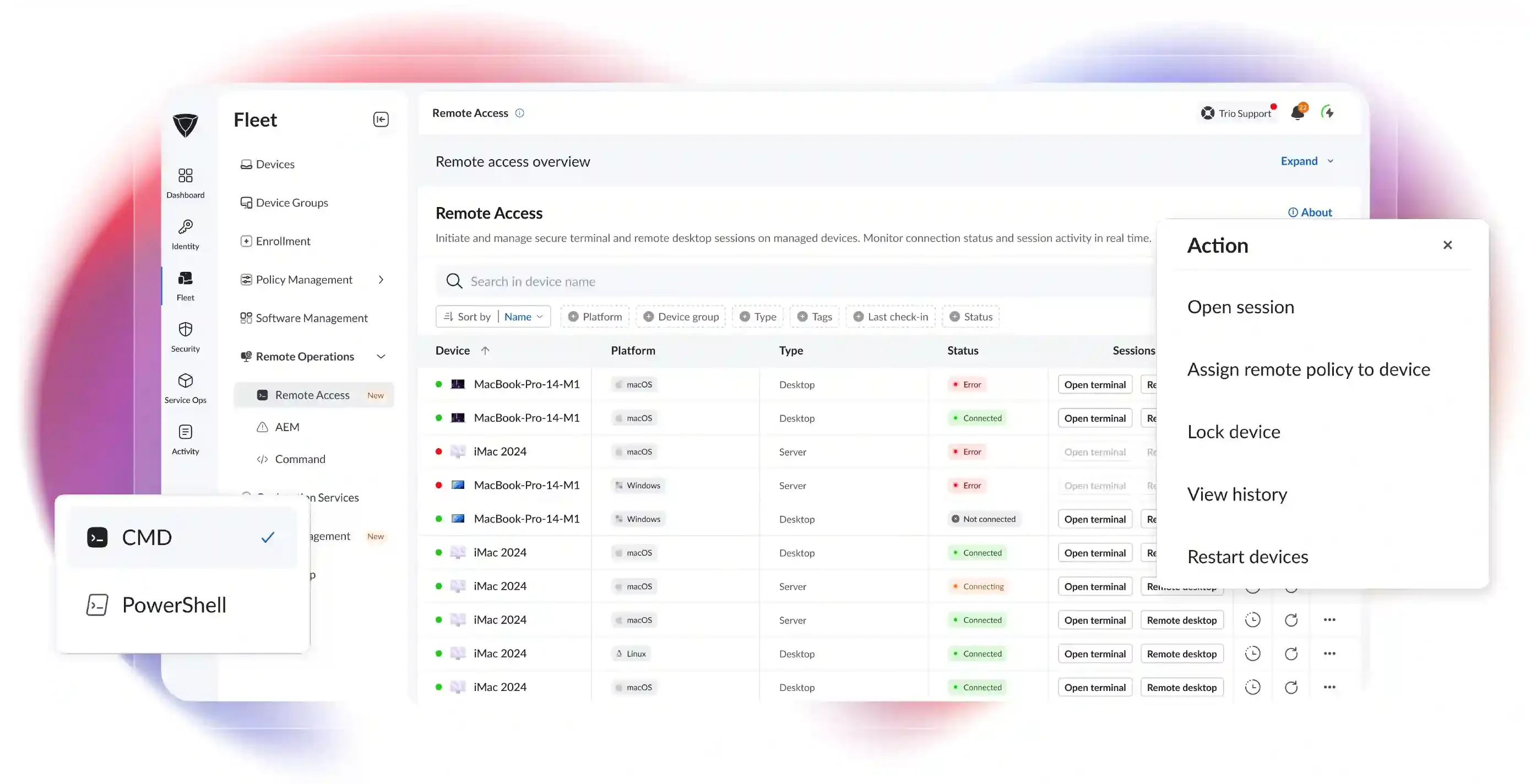Image resolution: width=1531 pixels, height=784 pixels.
Task: Click the About link
Action: 1310,212
